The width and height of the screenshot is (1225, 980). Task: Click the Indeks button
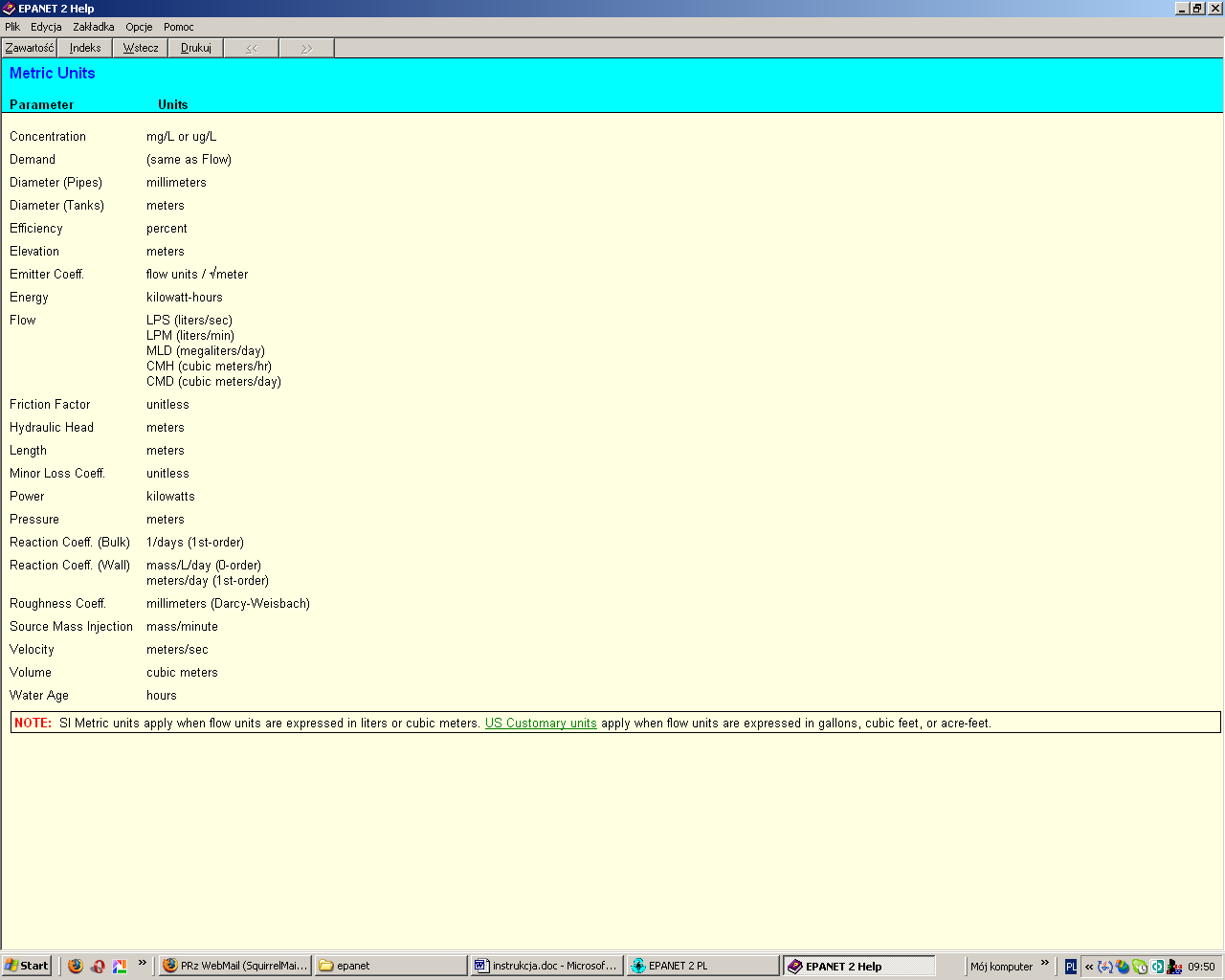point(85,48)
